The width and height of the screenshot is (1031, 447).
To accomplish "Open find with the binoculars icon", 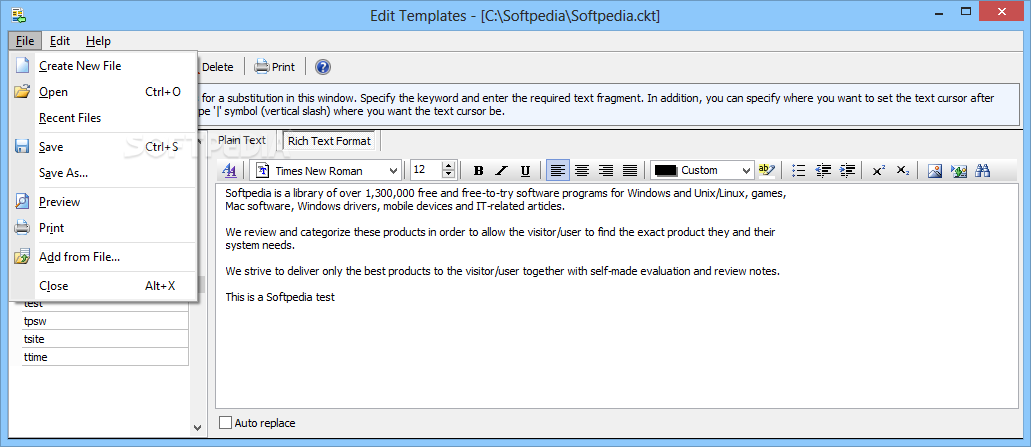I will tap(983, 171).
